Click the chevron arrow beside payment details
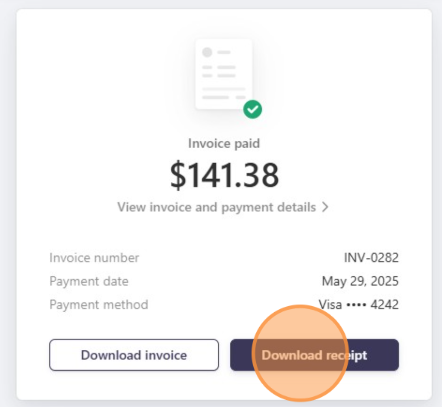Viewport: 442px width, 407px height. [325, 207]
